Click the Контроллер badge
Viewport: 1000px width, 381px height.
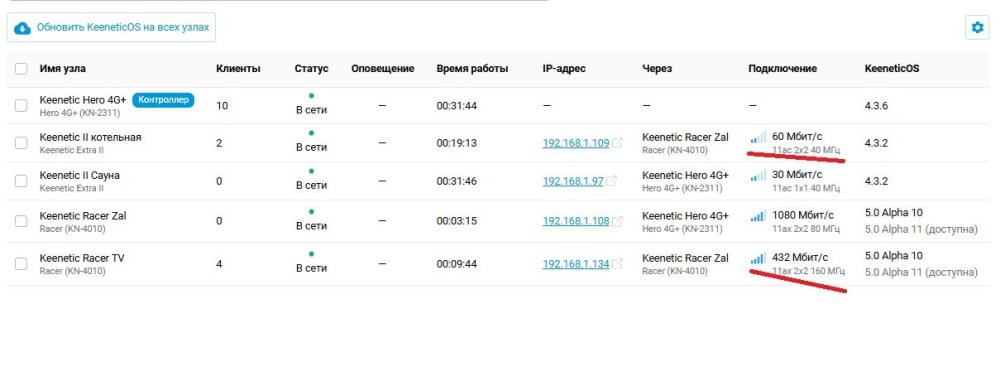[163, 100]
